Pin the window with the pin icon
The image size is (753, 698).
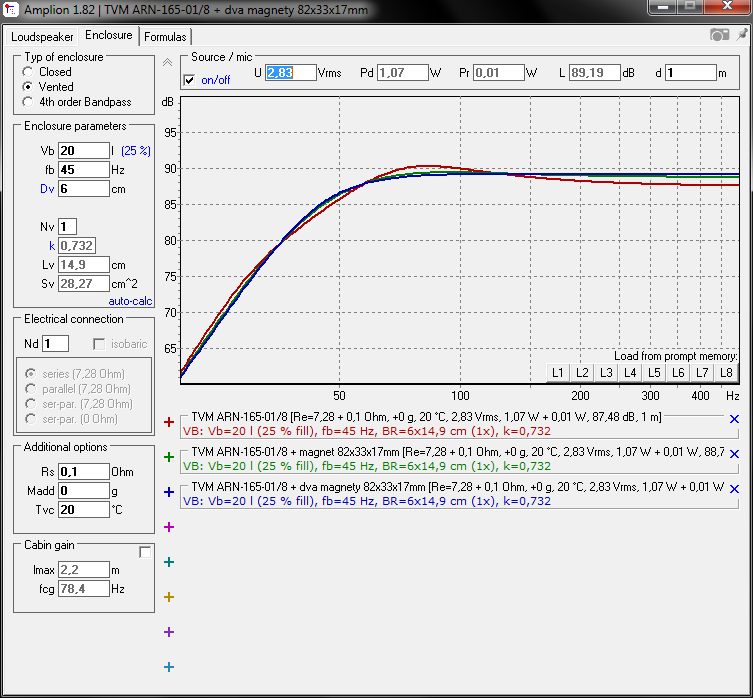[x=742, y=34]
